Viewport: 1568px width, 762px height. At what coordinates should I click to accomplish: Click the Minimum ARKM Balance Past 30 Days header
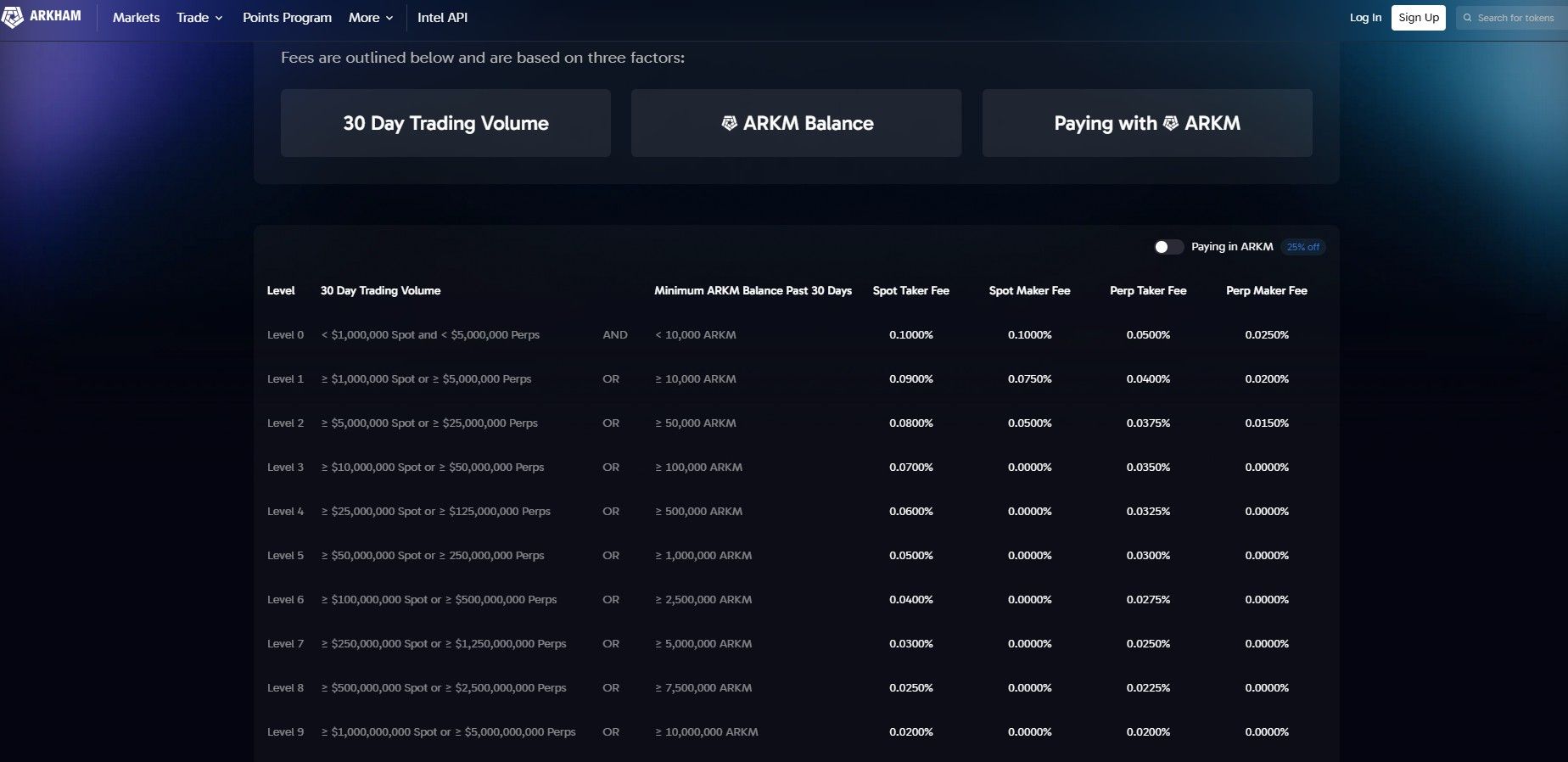tap(753, 290)
